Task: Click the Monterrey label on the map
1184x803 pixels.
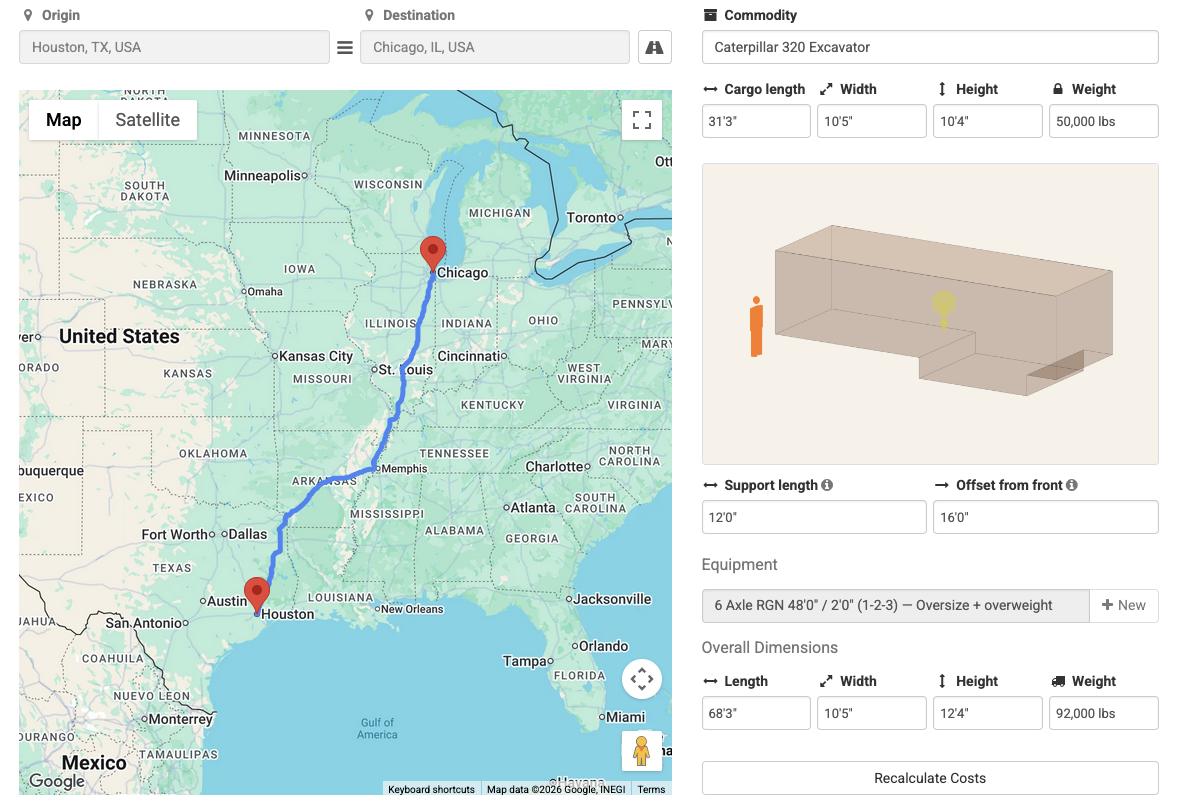Action: coord(180,719)
